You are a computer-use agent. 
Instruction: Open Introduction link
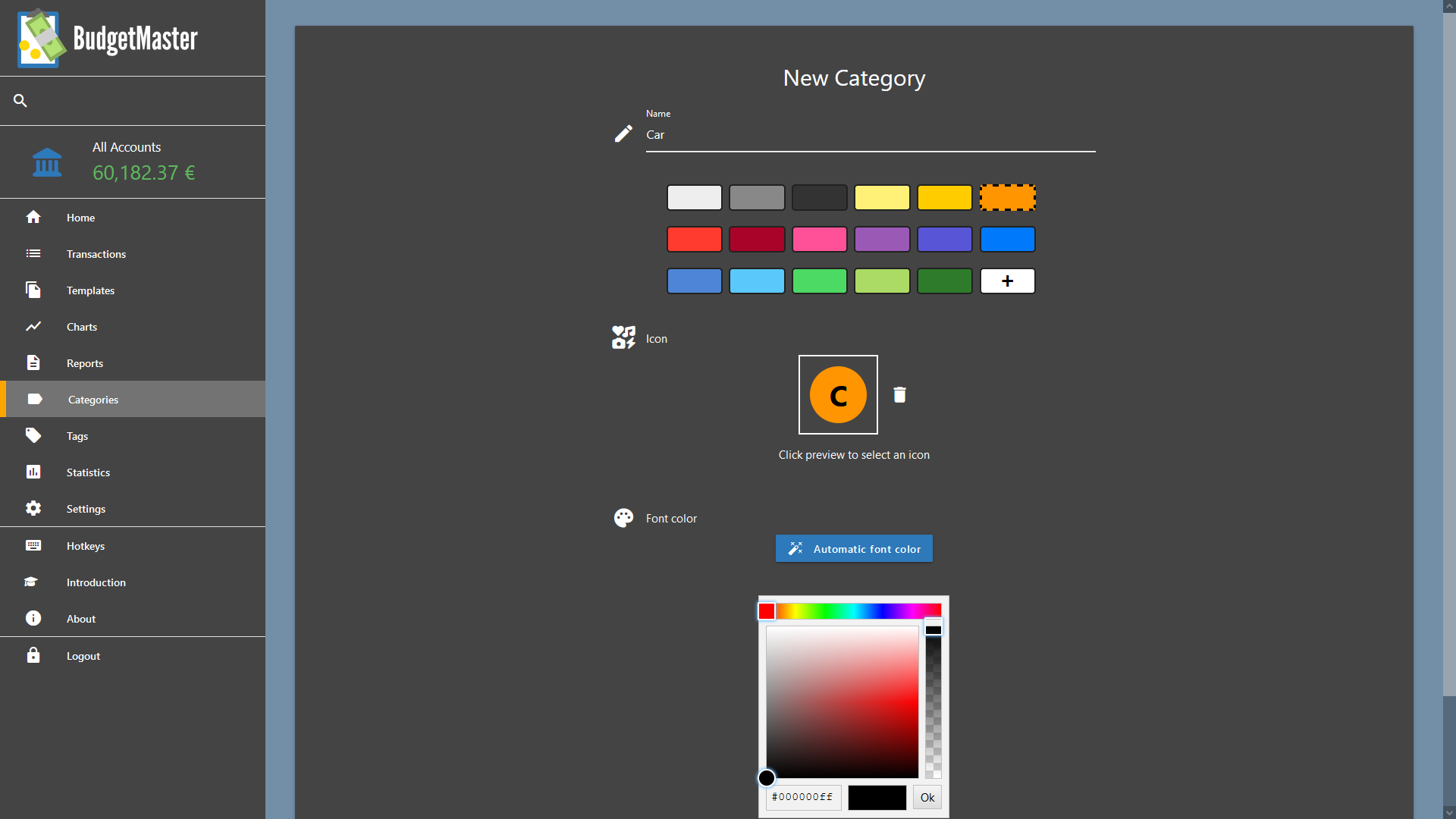133,582
